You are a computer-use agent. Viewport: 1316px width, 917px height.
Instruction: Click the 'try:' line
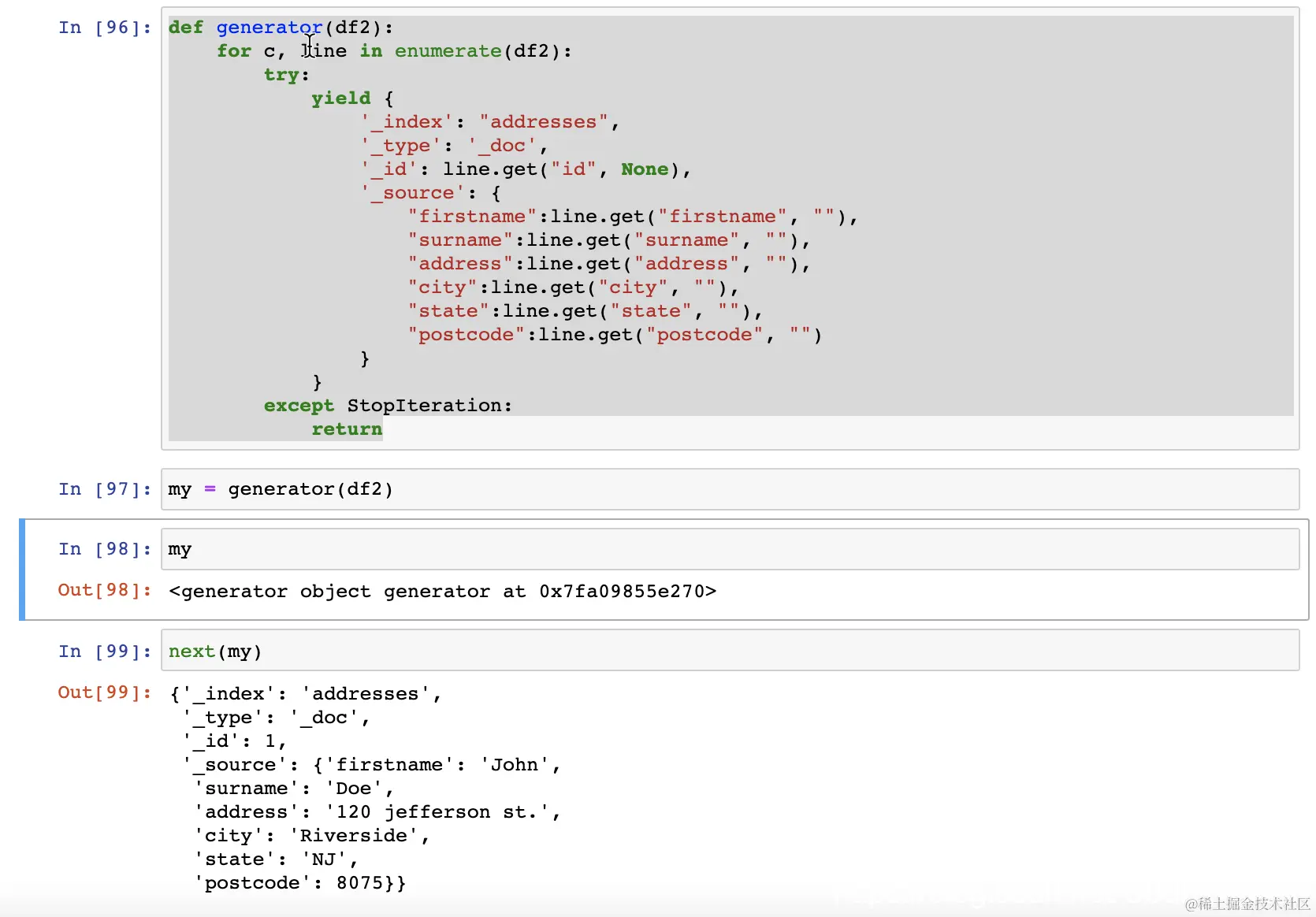point(287,75)
